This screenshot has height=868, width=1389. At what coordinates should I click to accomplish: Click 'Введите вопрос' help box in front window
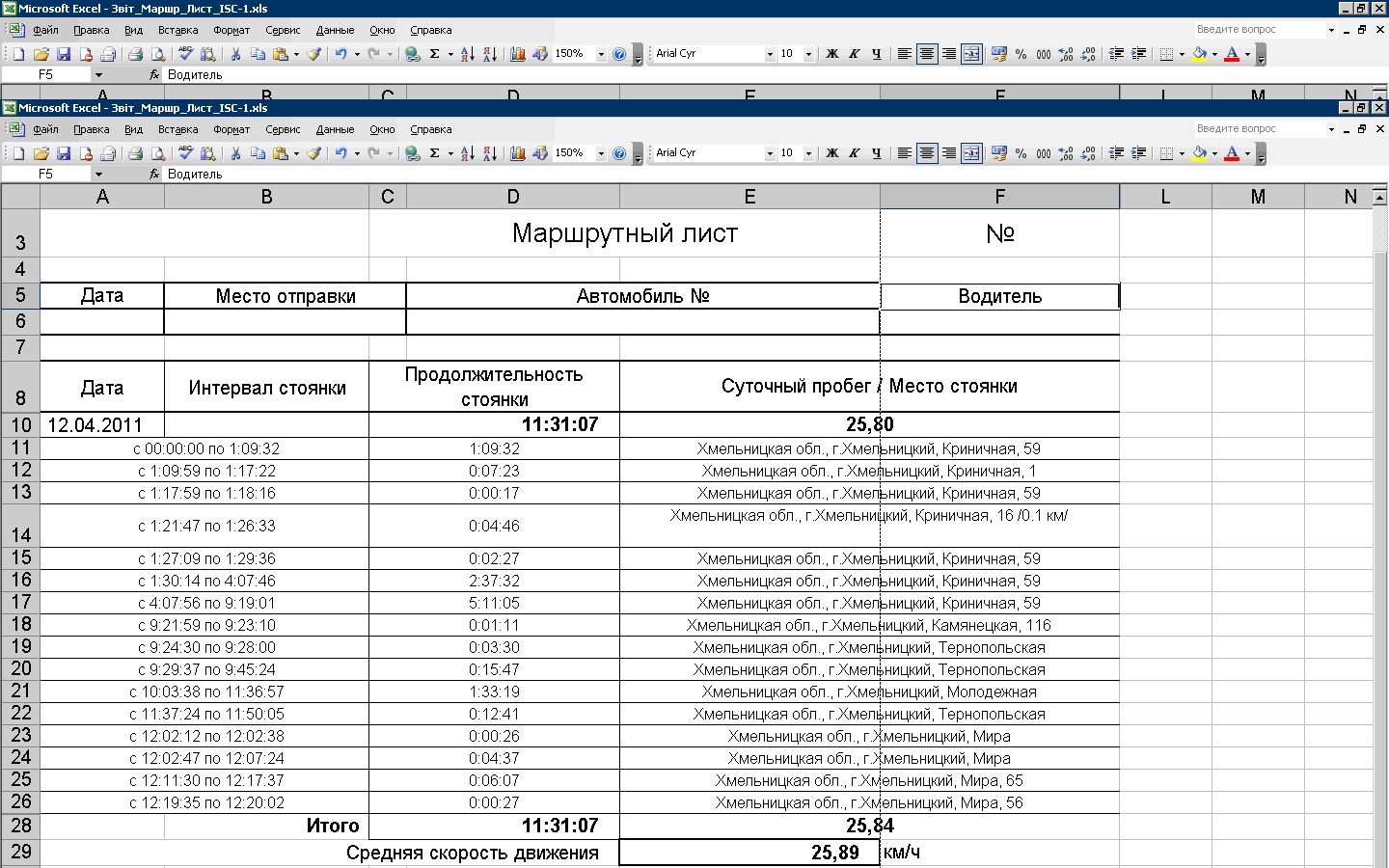coord(1264,128)
